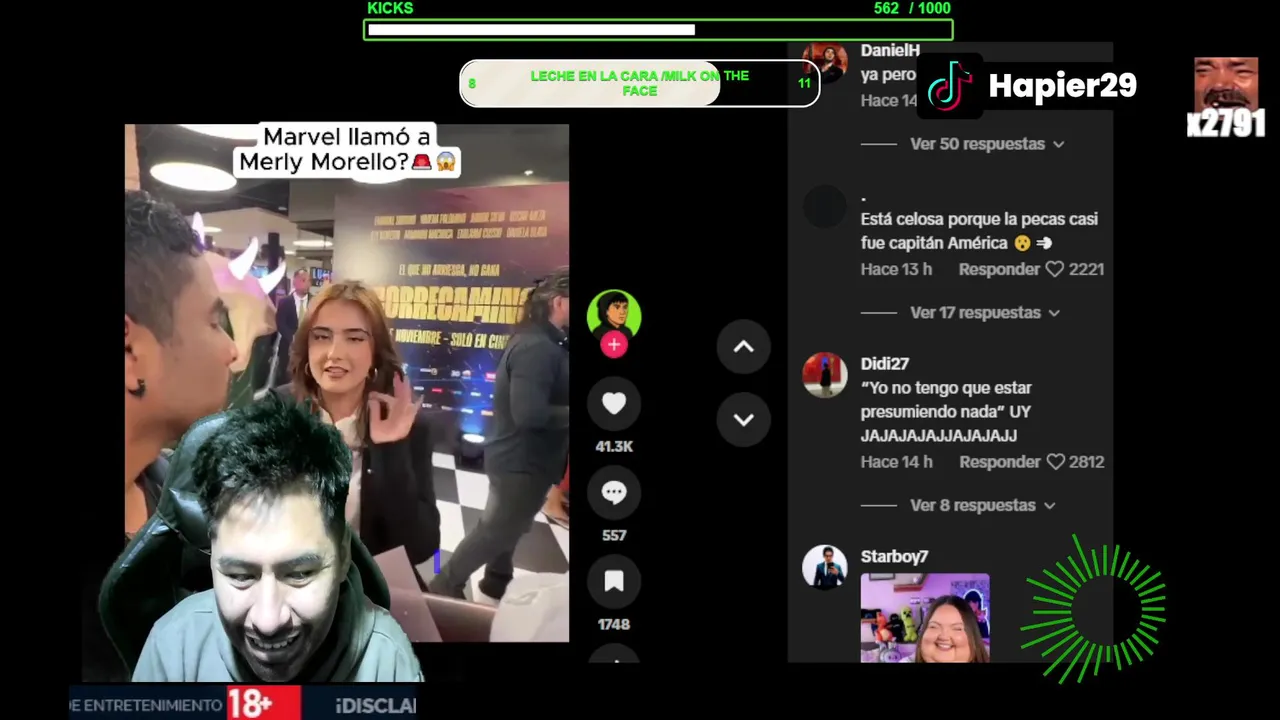Reply to Didi27's comment
This screenshot has width=1280, height=720.
click(x=1000, y=462)
